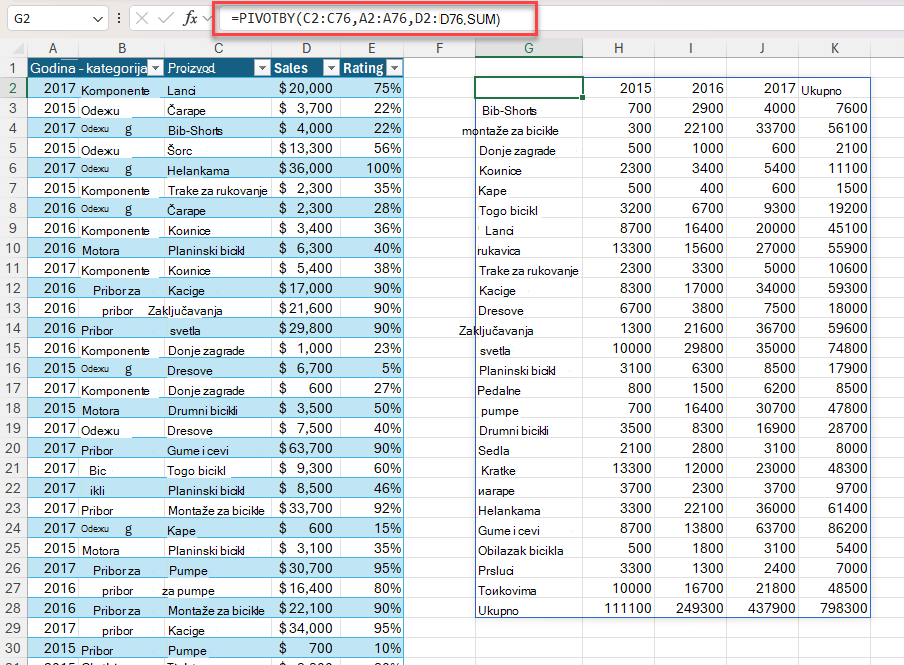Click inside the PIVOTBY formula text
The image size is (904, 665).
pos(366,19)
